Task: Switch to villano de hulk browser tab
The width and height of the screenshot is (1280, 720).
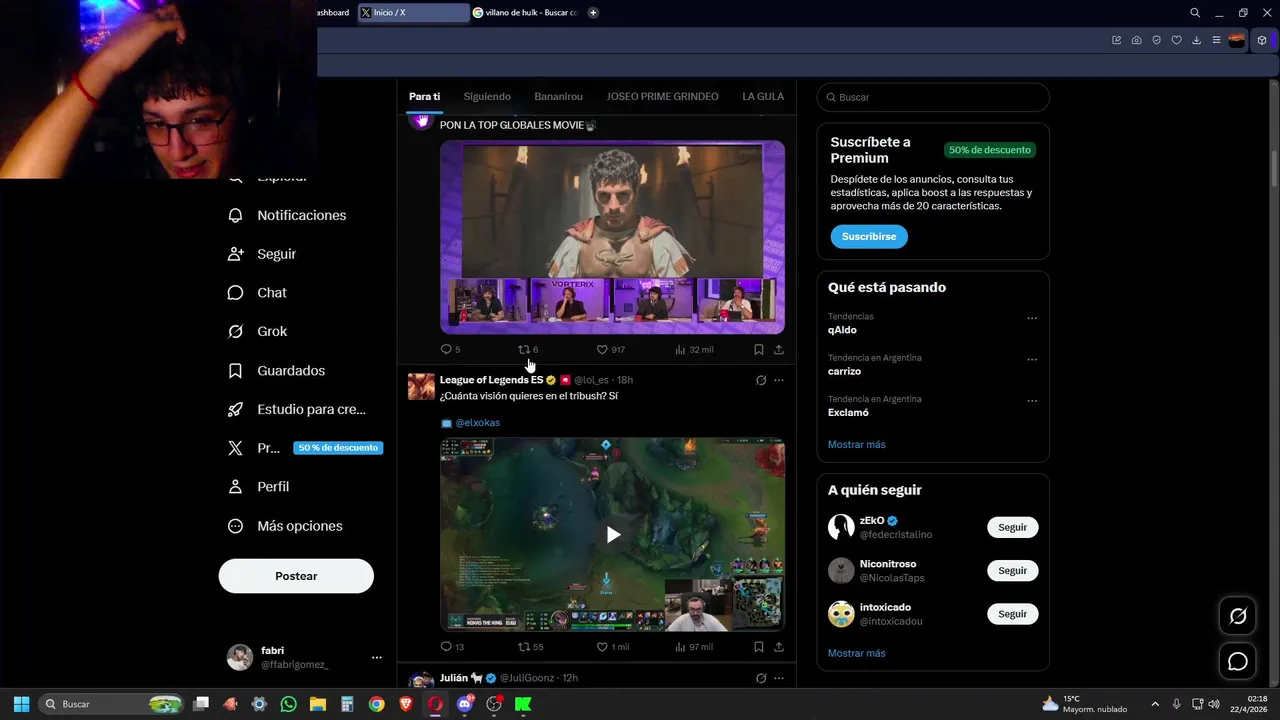Action: [x=525, y=13]
